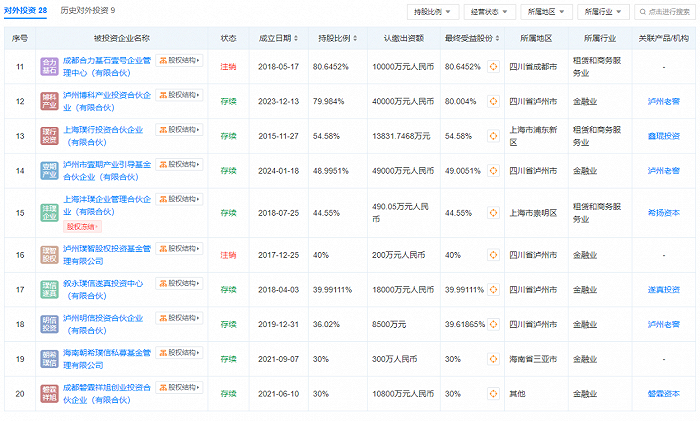This screenshot has height=421, width=700.
Task: Open the 所属行业 filter dropdown
Action: click(602, 12)
